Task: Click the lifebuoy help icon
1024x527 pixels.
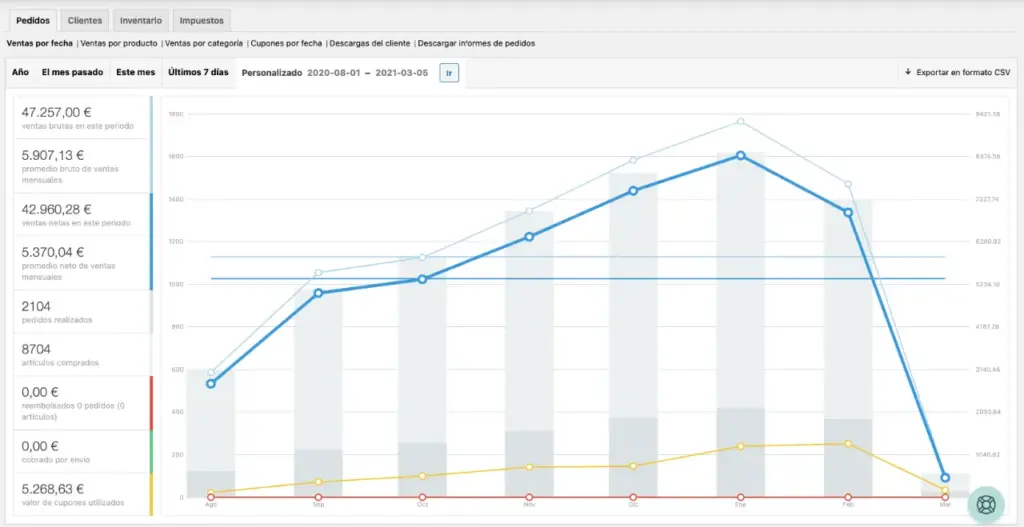Action: 985,504
